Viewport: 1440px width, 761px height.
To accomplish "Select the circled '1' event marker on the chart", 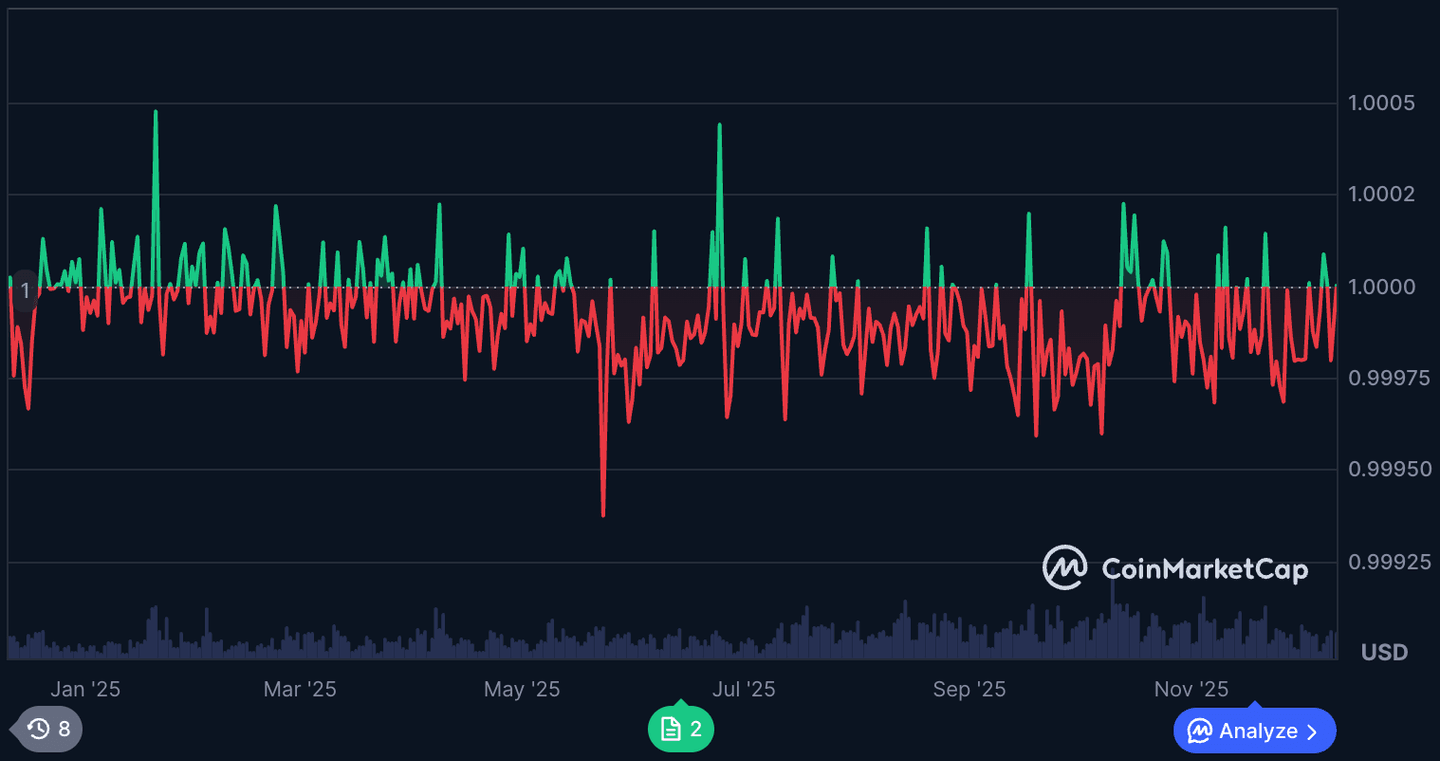I will 24,289.
